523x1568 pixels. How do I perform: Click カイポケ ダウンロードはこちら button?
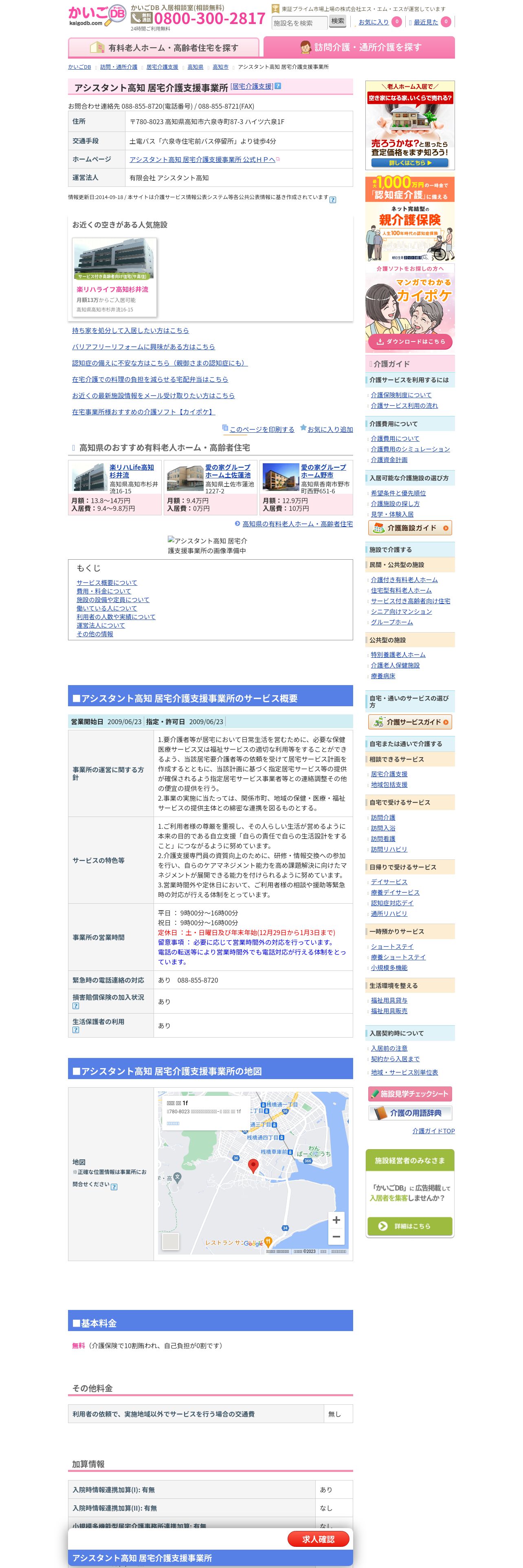click(x=410, y=342)
